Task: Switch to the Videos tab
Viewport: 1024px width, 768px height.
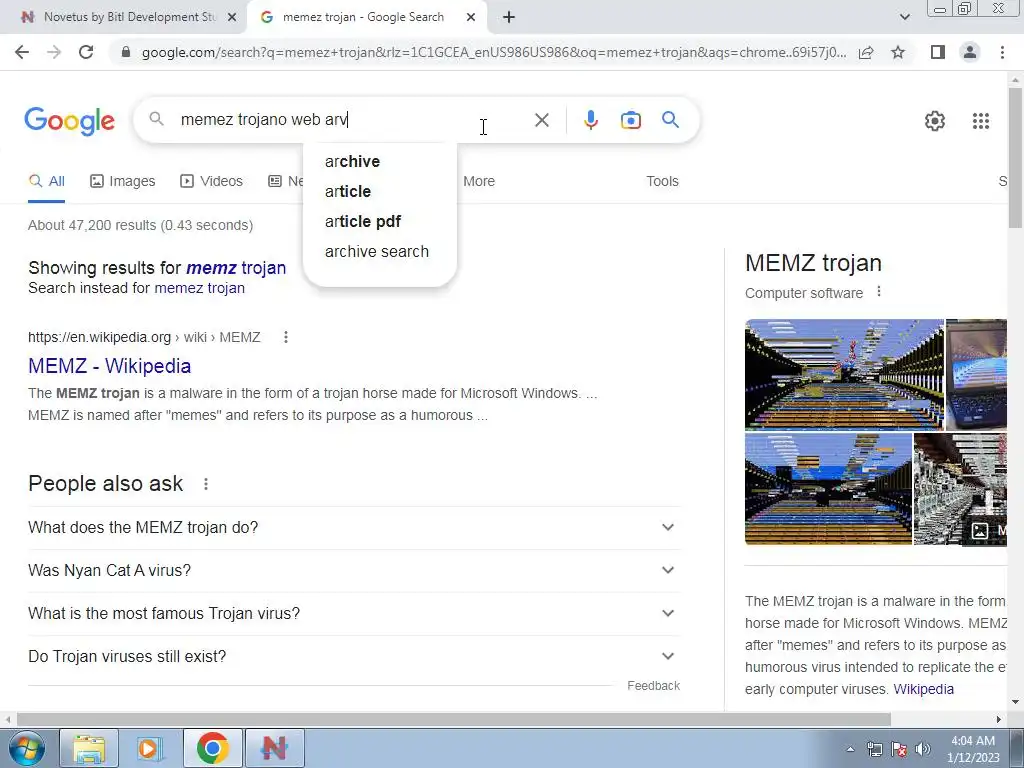Action: point(212,181)
